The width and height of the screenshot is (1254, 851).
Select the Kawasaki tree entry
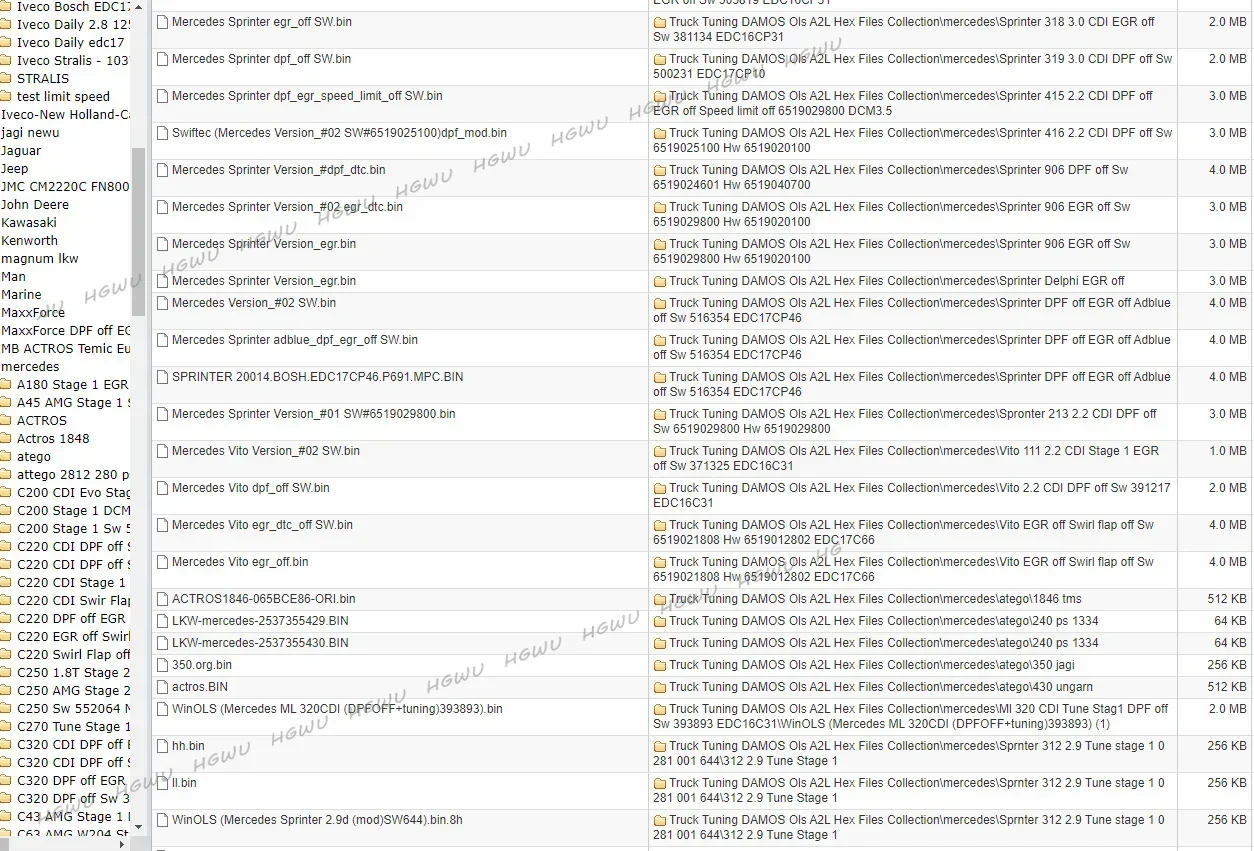point(29,222)
